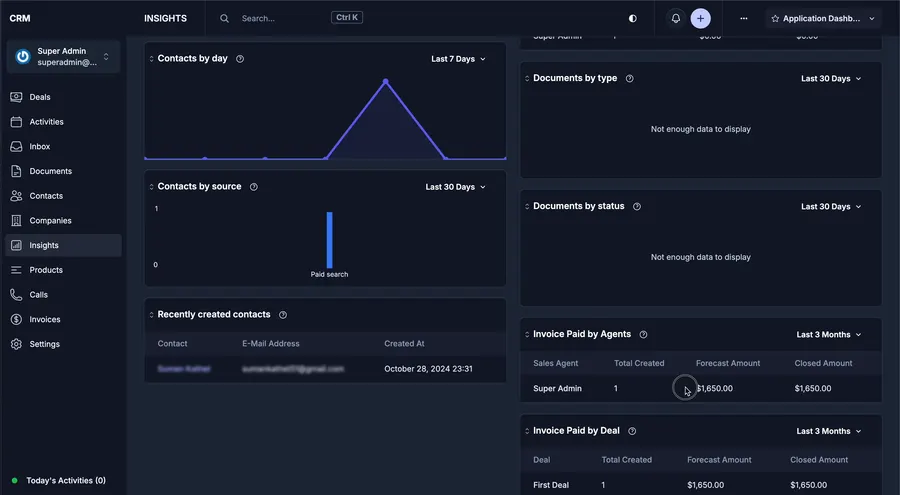The height and width of the screenshot is (495, 900).
Task: Show help for Invoice Paid by Agents
Action: coord(643,335)
